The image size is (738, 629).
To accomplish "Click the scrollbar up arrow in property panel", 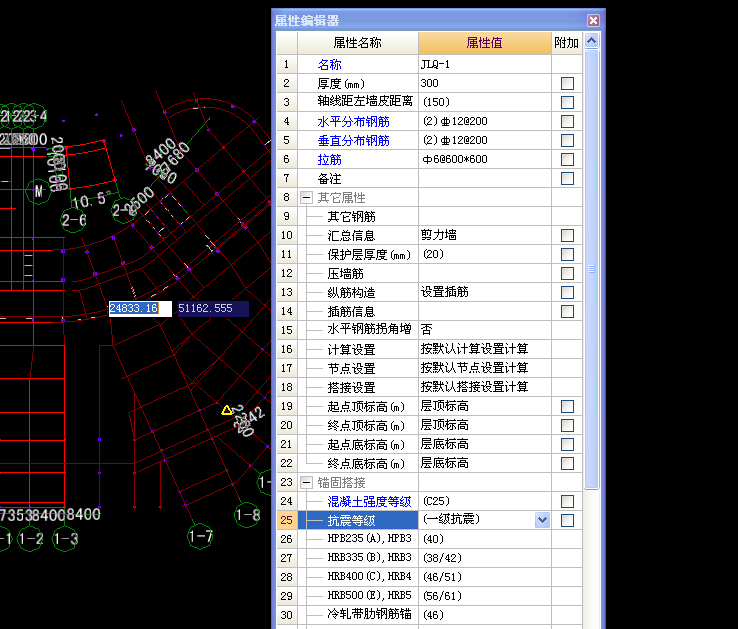I will (592, 41).
